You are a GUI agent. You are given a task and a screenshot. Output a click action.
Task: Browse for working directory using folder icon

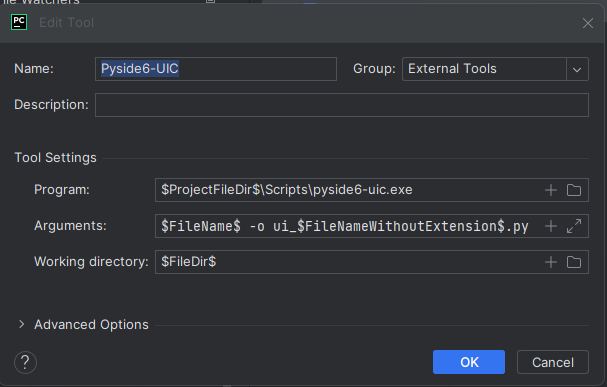(574, 262)
